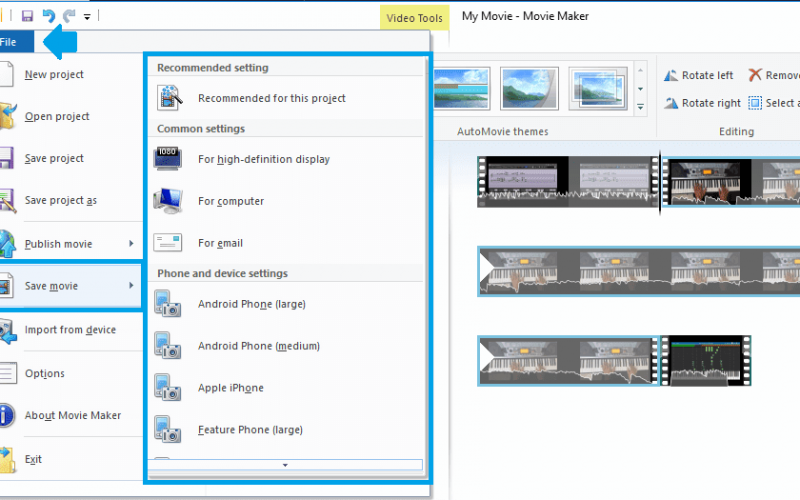Image resolution: width=800 pixels, height=500 pixels.
Task: Click the 1080 high-definition monitor icon
Action: [168, 159]
